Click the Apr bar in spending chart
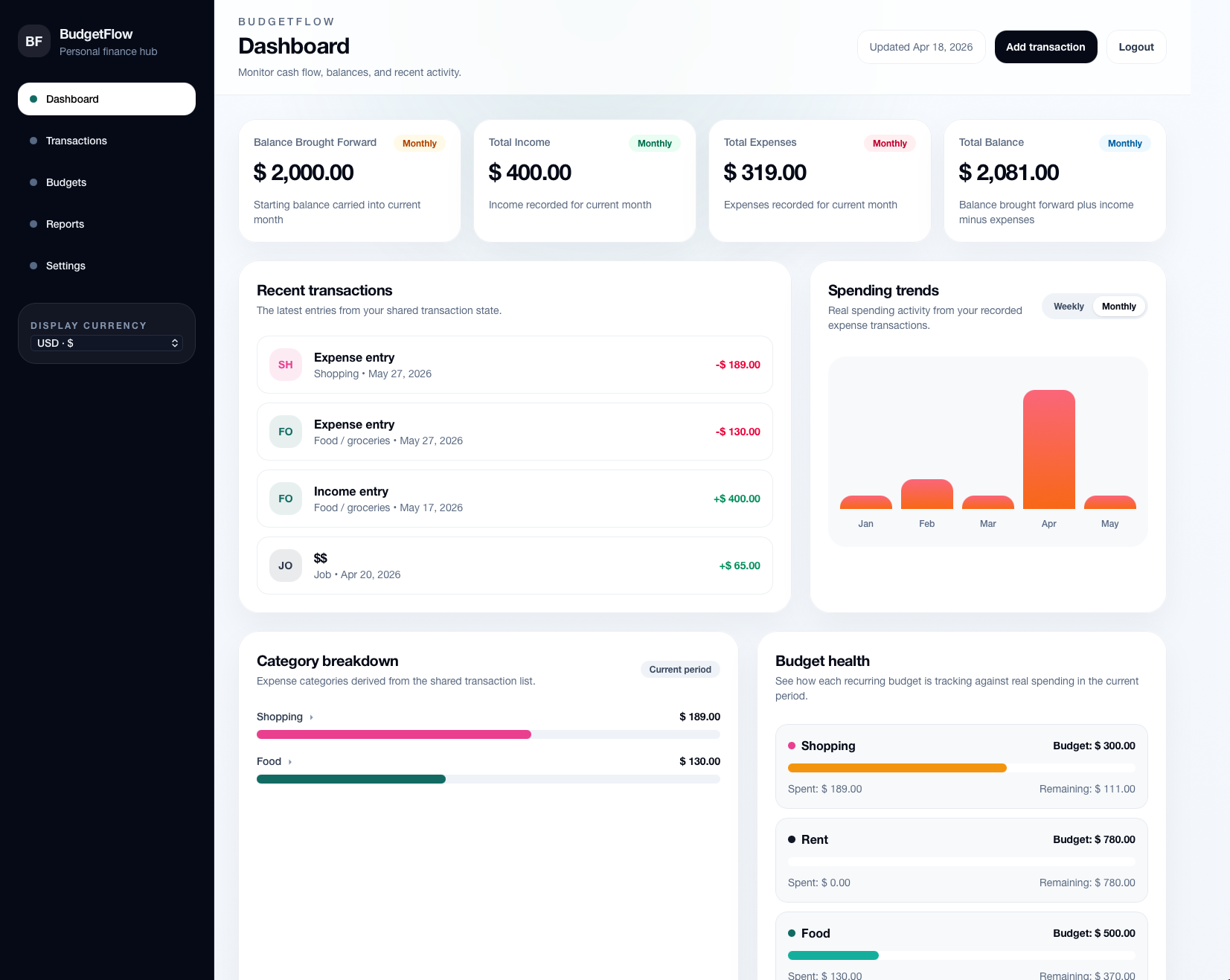This screenshot has width=1230, height=980. tap(1049, 449)
